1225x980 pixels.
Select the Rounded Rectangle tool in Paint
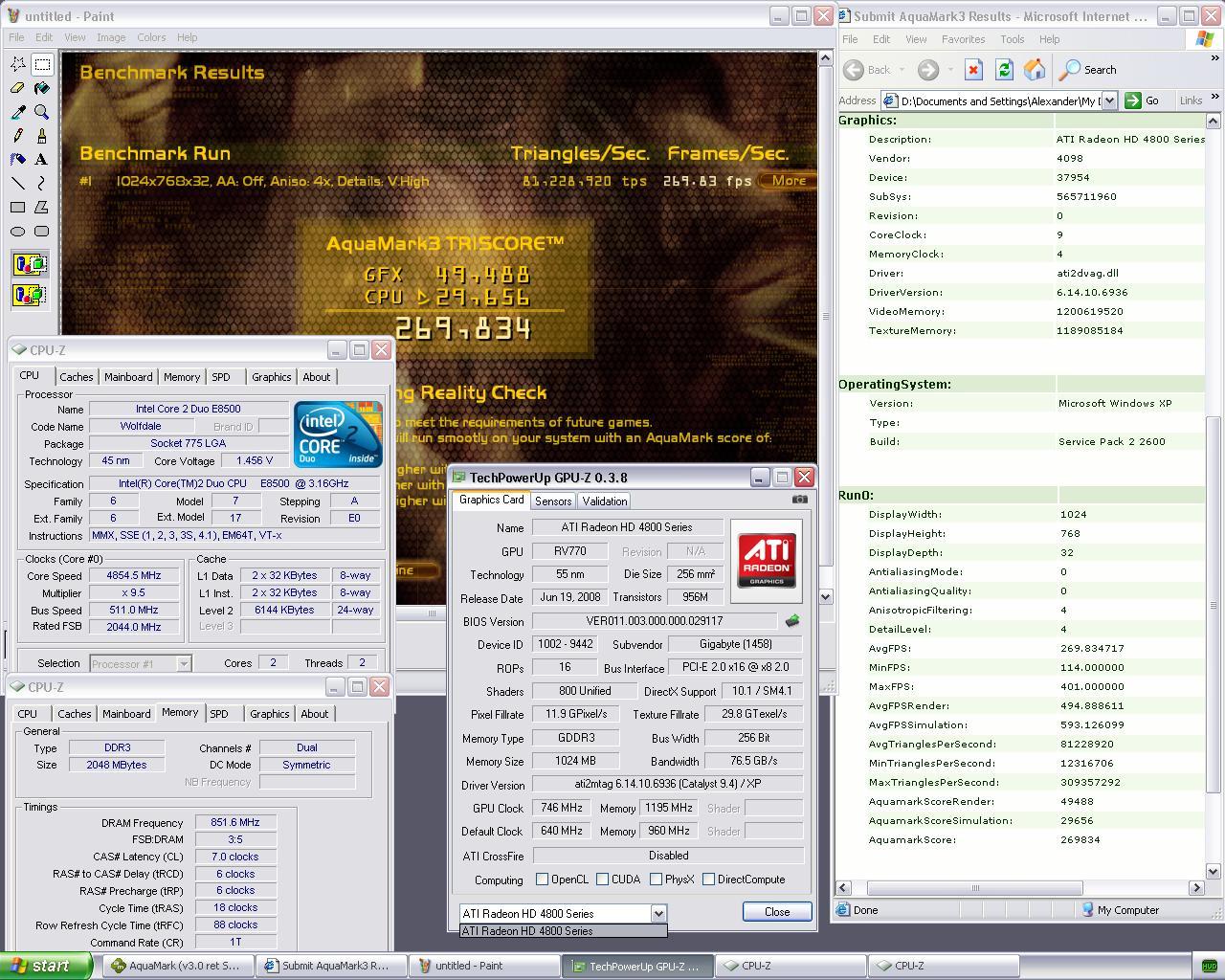pyautogui.click(x=42, y=231)
